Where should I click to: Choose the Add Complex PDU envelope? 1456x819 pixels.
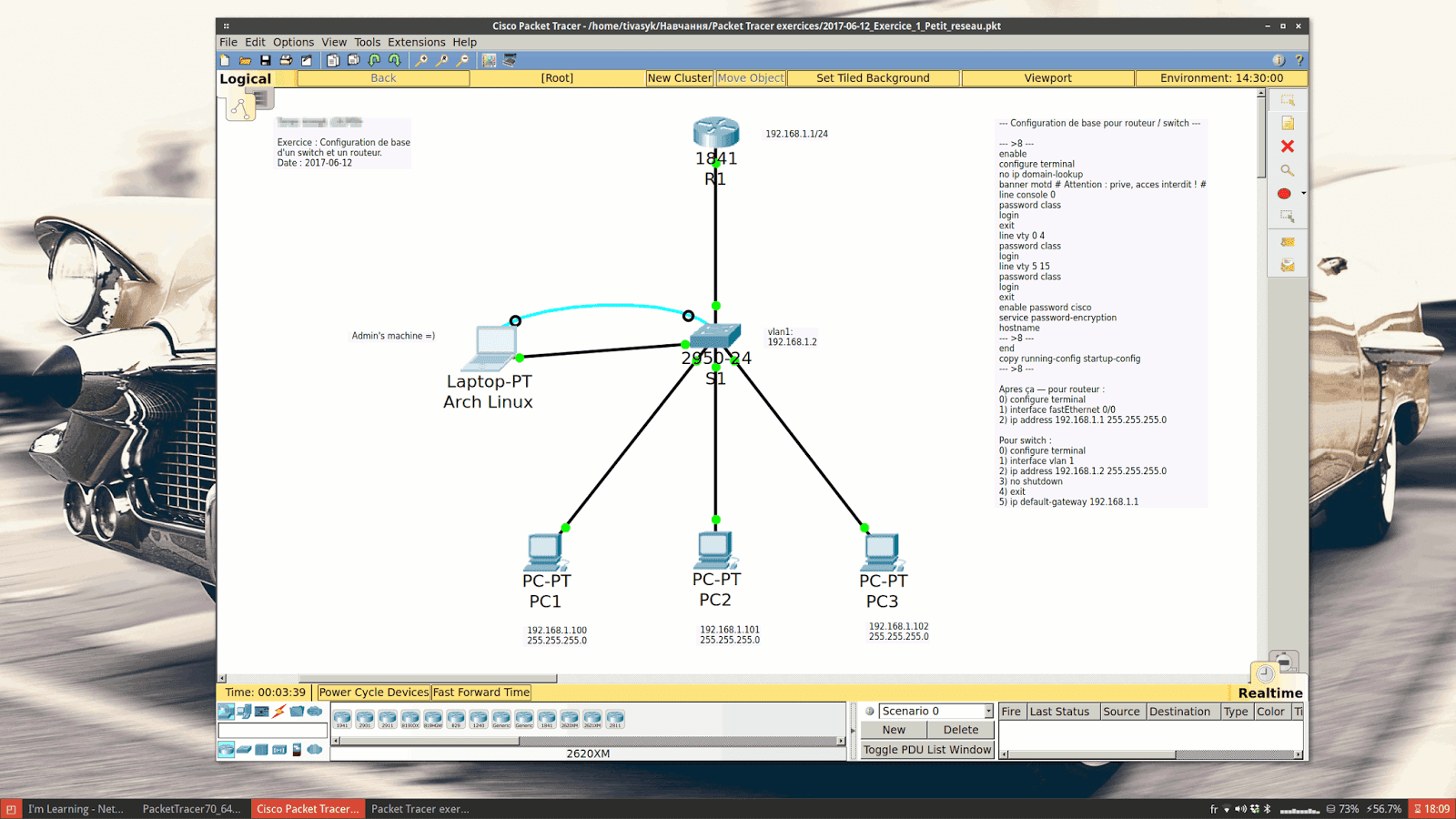coord(1287,266)
